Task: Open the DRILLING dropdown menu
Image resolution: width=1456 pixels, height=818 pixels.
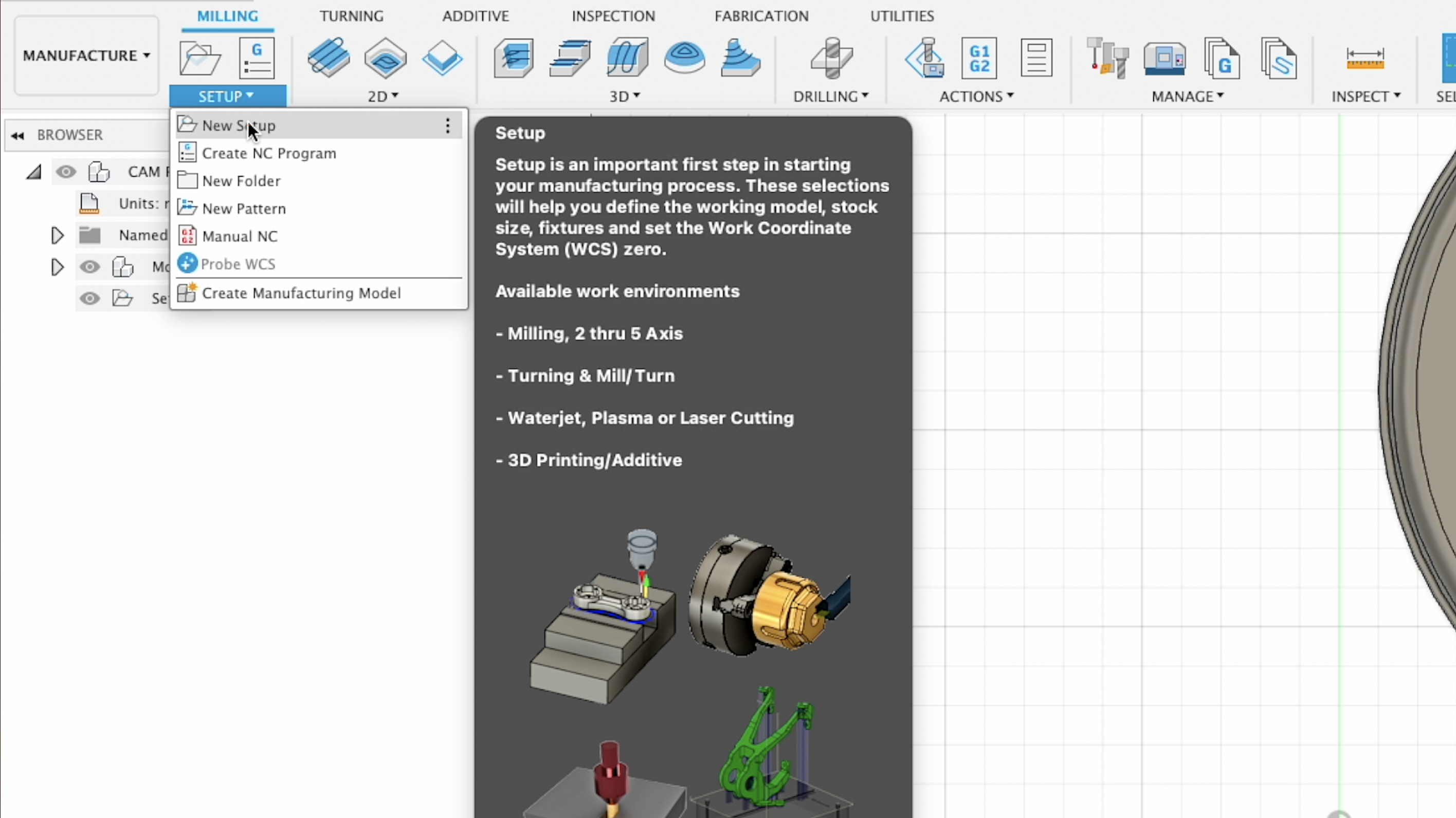Action: pos(830,97)
